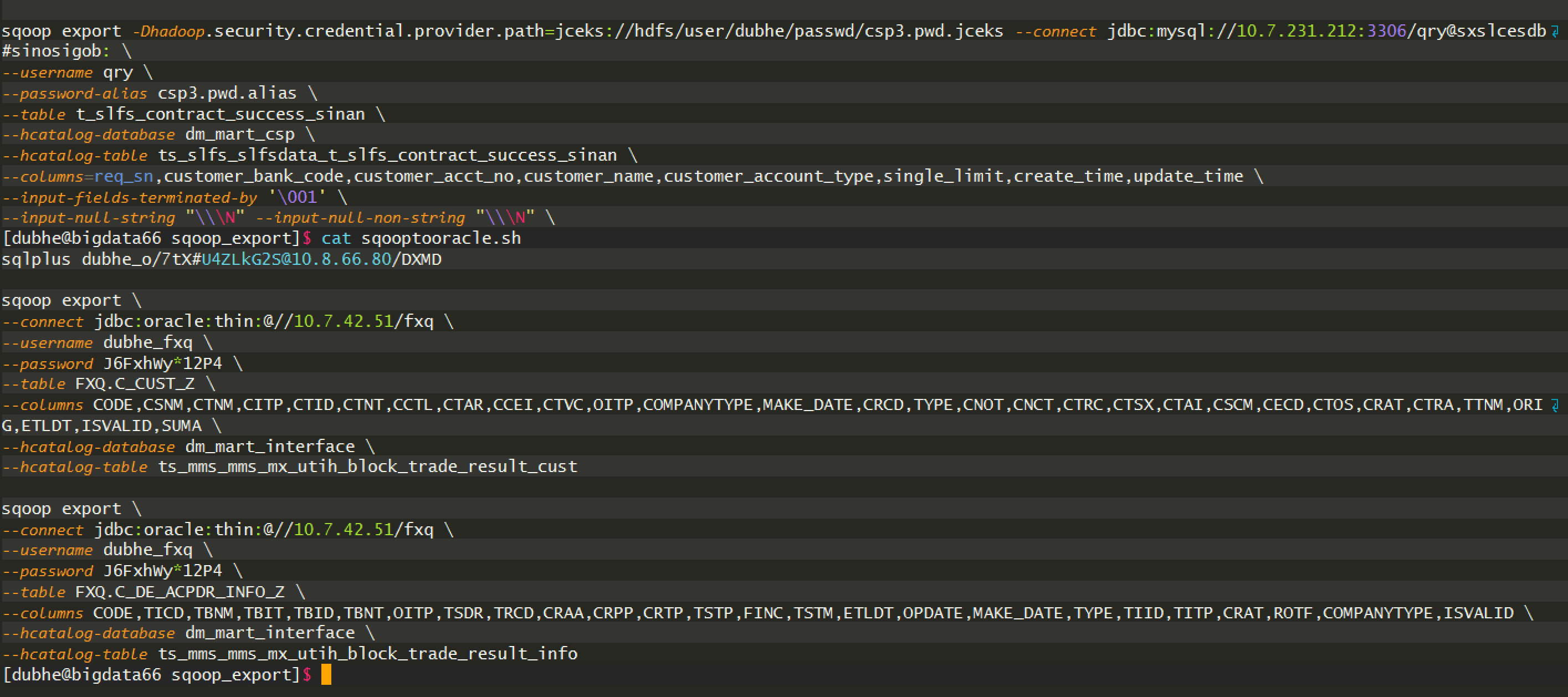This screenshot has width=1568, height=697.
Task: Click the req_sn column name
Action: coord(124,177)
